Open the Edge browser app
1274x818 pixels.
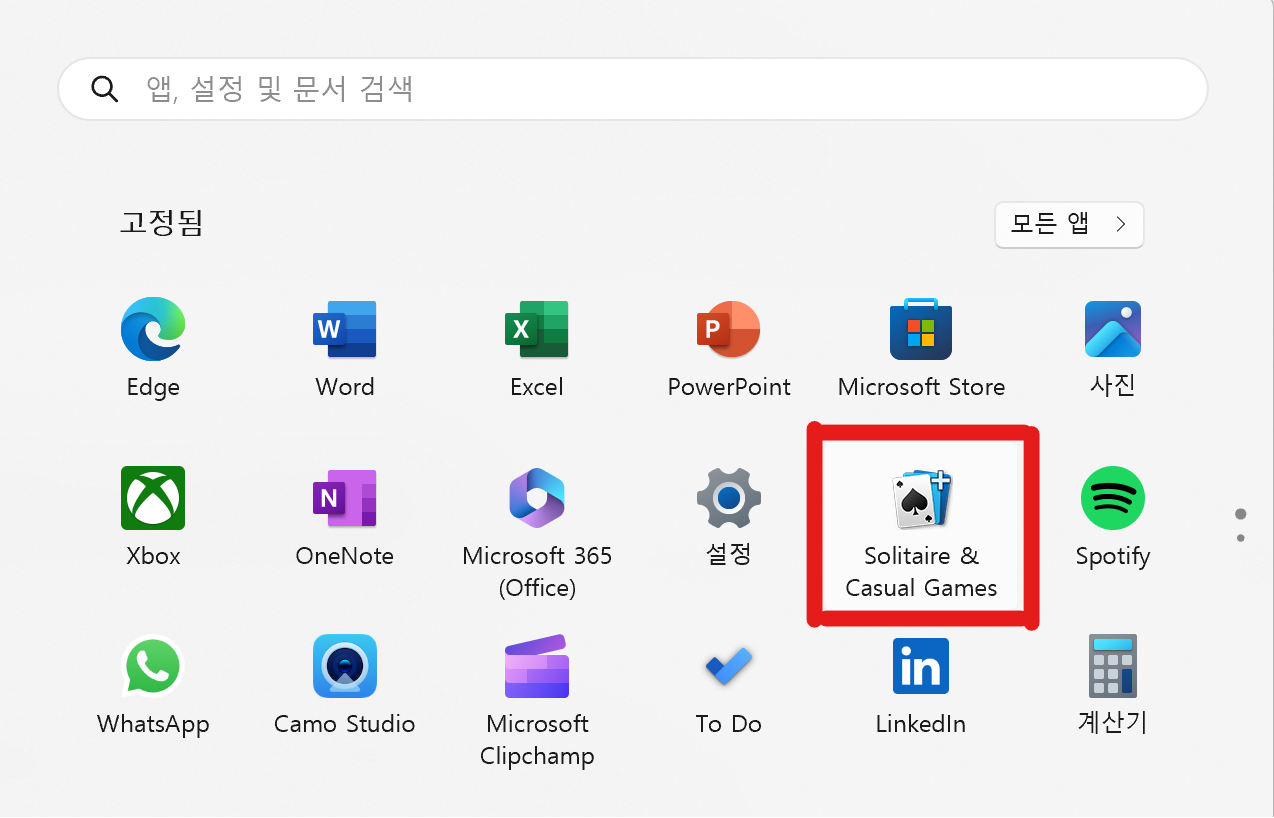click(x=153, y=349)
